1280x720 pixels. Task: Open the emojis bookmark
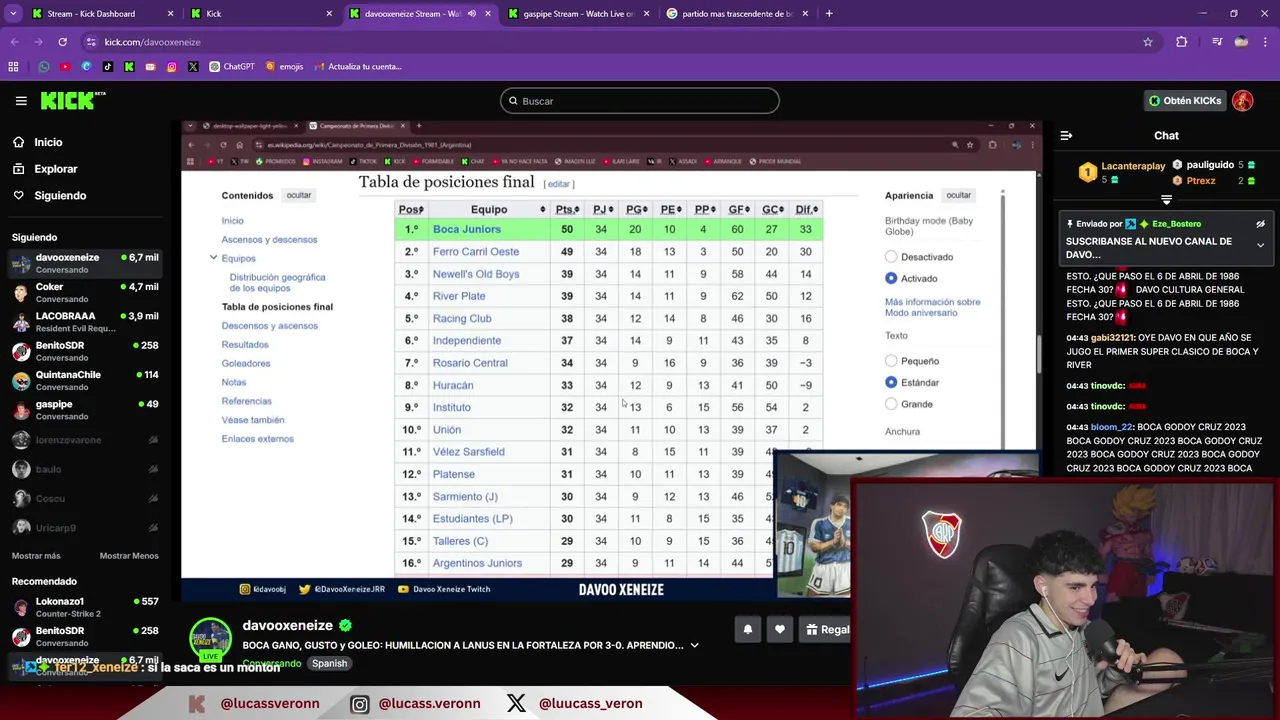(x=285, y=67)
